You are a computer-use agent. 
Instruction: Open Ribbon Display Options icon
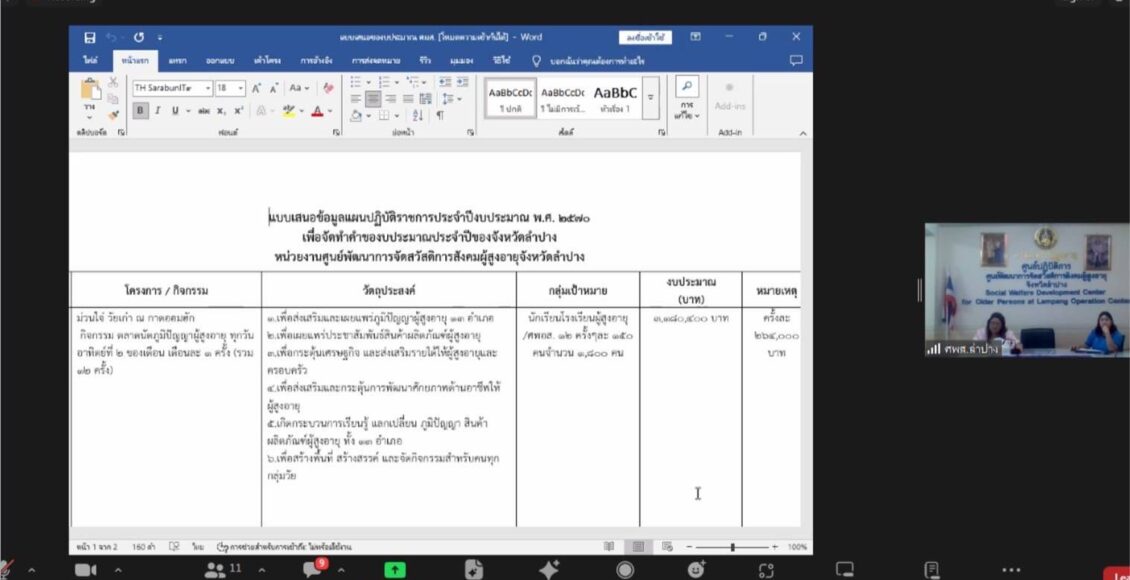[x=695, y=37]
